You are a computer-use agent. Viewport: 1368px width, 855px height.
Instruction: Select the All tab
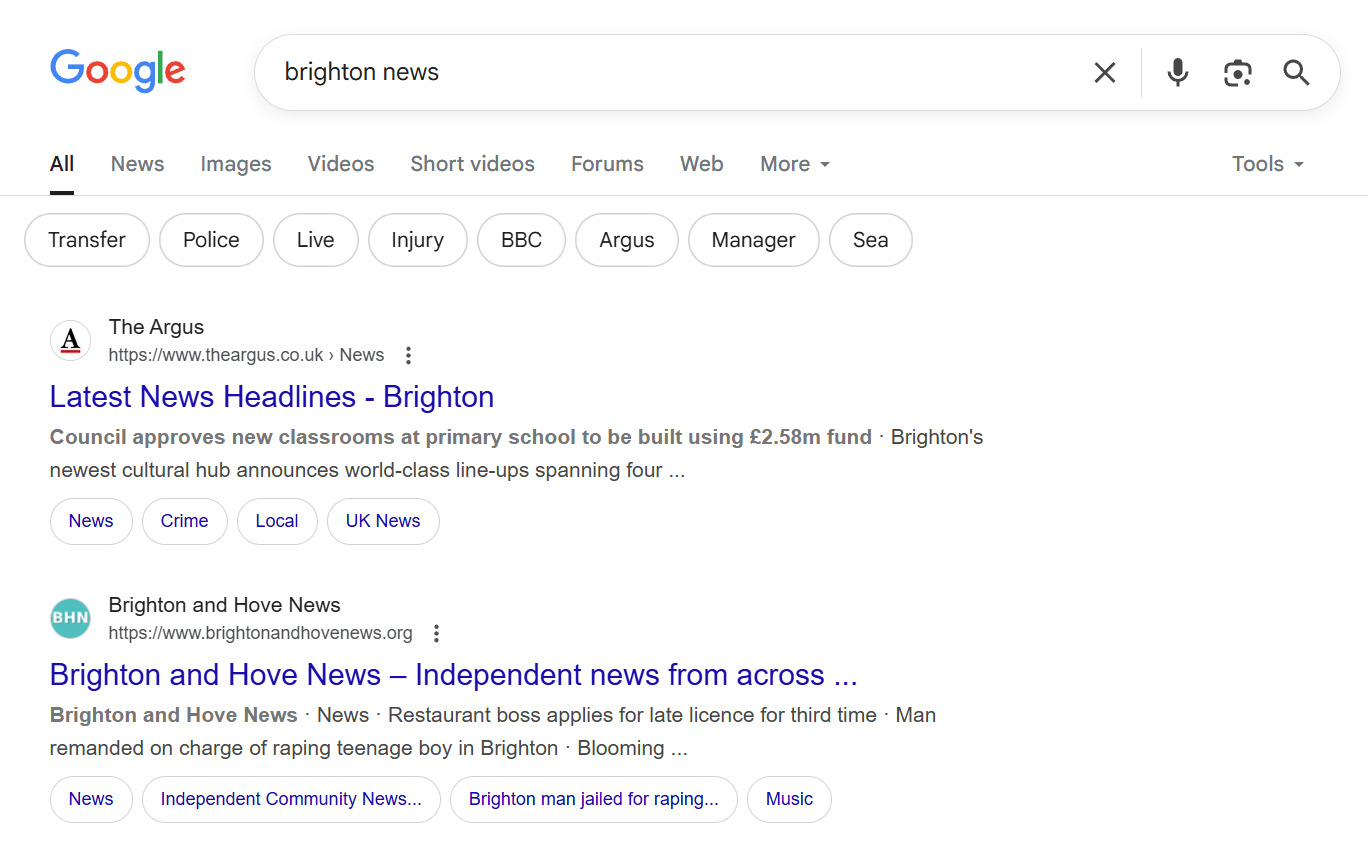point(62,164)
